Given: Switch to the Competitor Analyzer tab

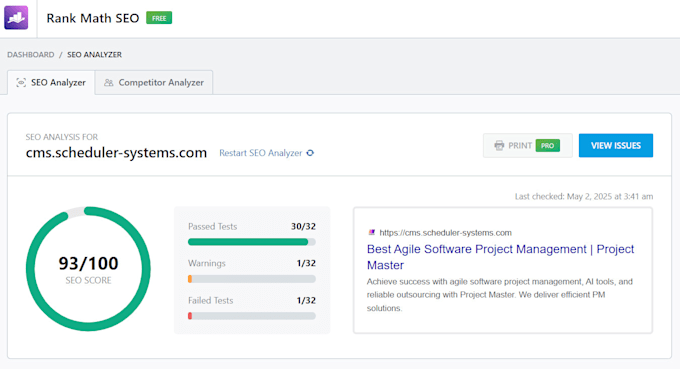Looking at the screenshot, I should tap(154, 82).
